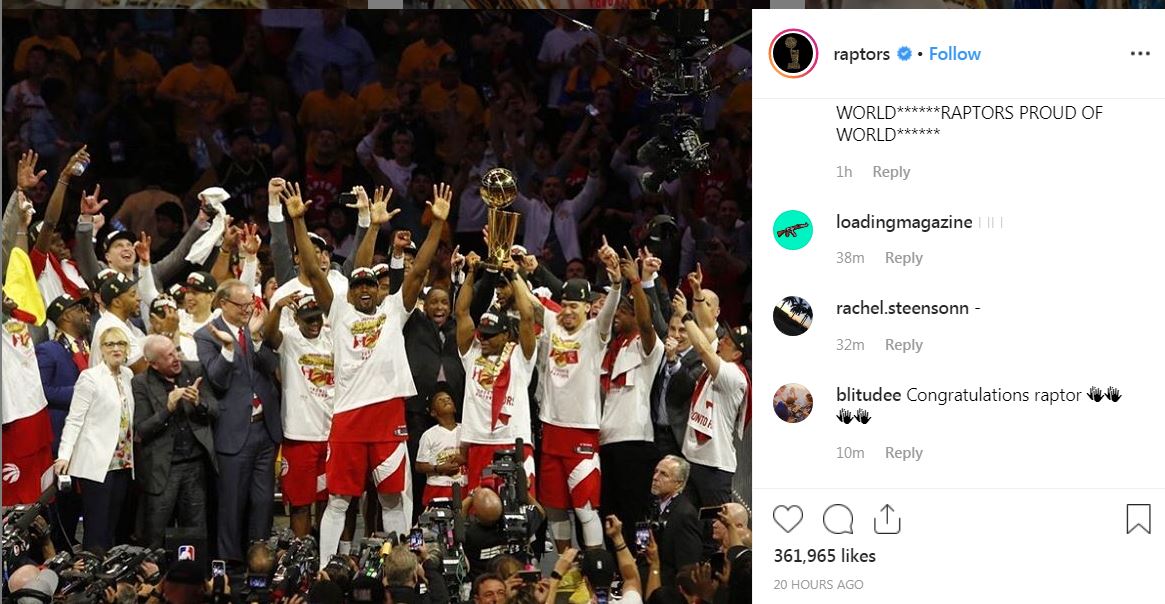1165x604 pixels.
Task: Open blitudee's profile picture
Action: 793,403
